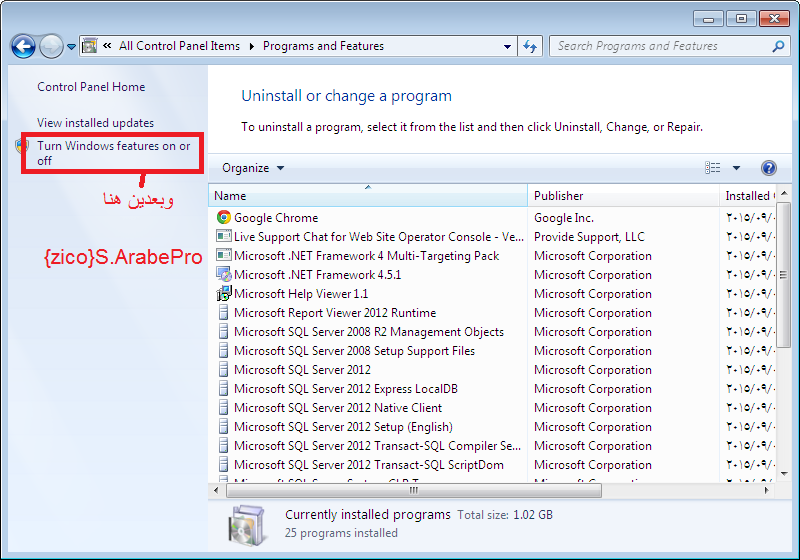Open Control Panel Home link
This screenshot has height=560, width=800.
(x=91, y=87)
